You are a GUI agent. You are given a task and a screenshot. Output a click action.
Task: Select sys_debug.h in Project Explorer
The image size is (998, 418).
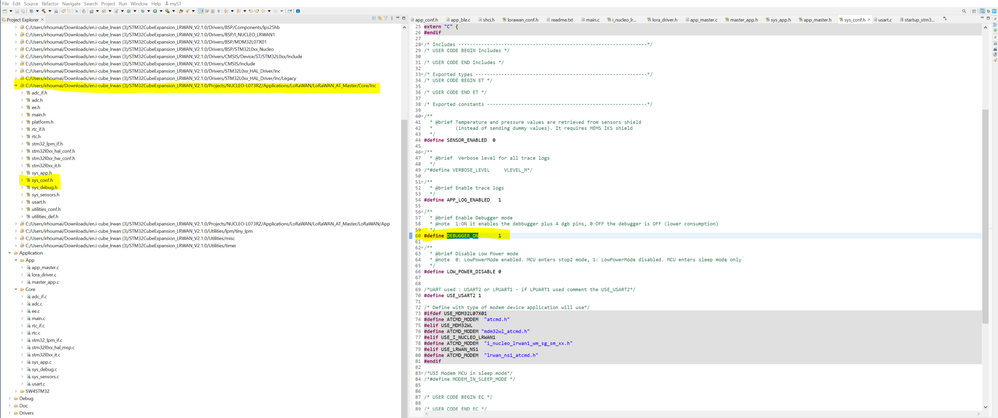point(44,187)
